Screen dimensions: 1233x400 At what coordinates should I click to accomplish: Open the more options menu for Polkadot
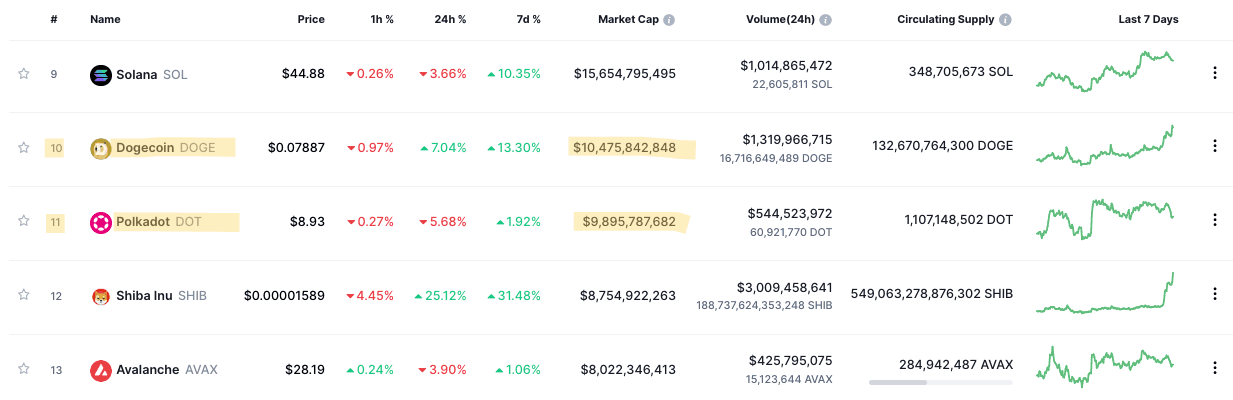[1214, 221]
